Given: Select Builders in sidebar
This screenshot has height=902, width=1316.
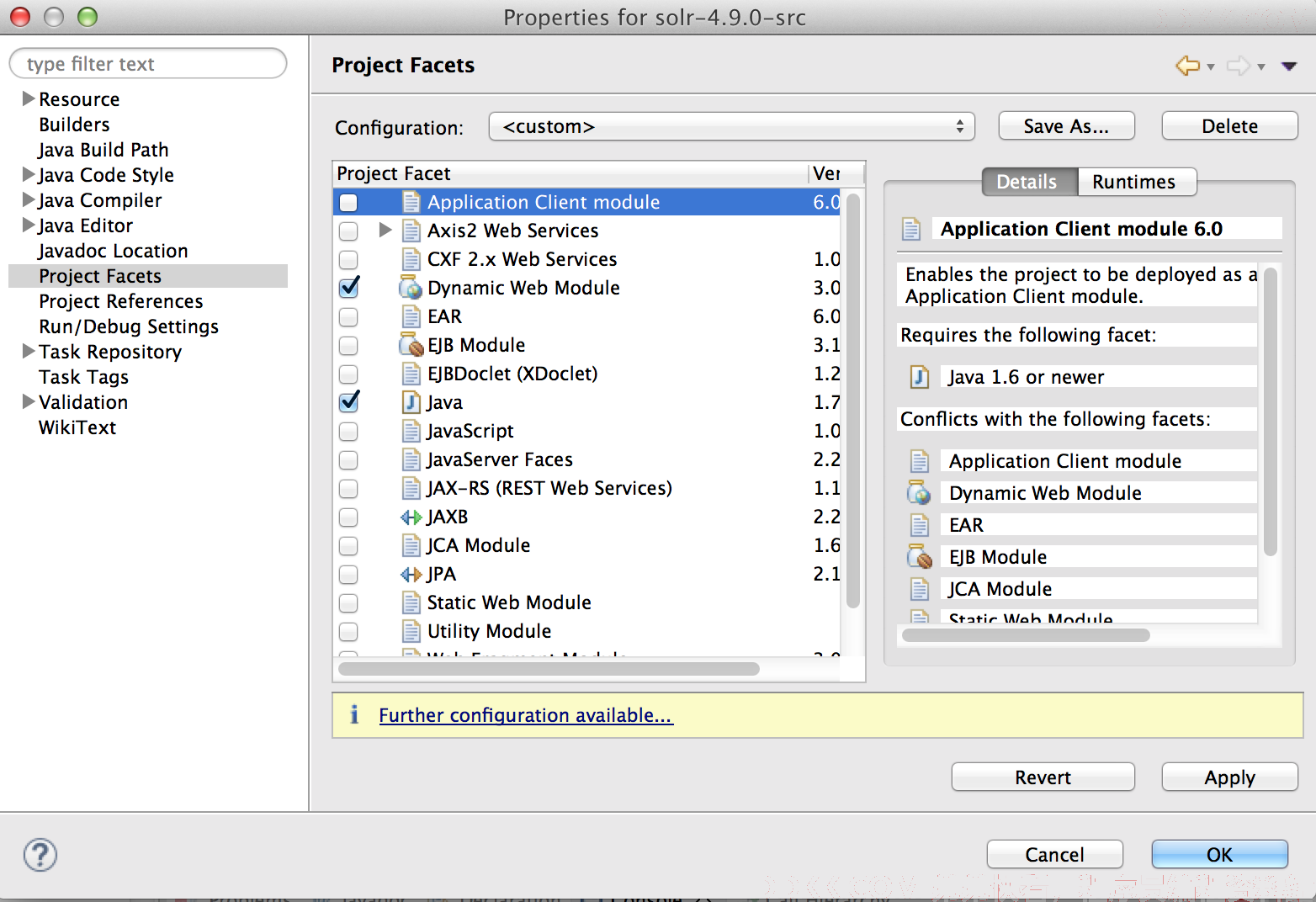Looking at the screenshot, I should [74, 125].
